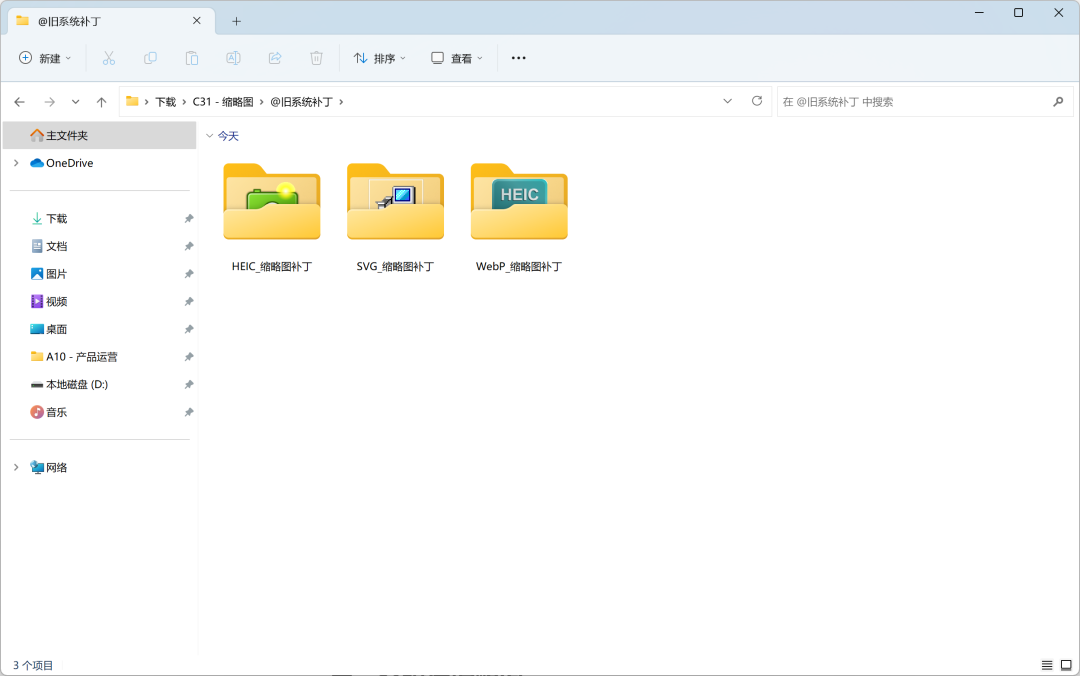Image resolution: width=1080 pixels, height=676 pixels.
Task: Go up one folder level
Action: click(101, 102)
